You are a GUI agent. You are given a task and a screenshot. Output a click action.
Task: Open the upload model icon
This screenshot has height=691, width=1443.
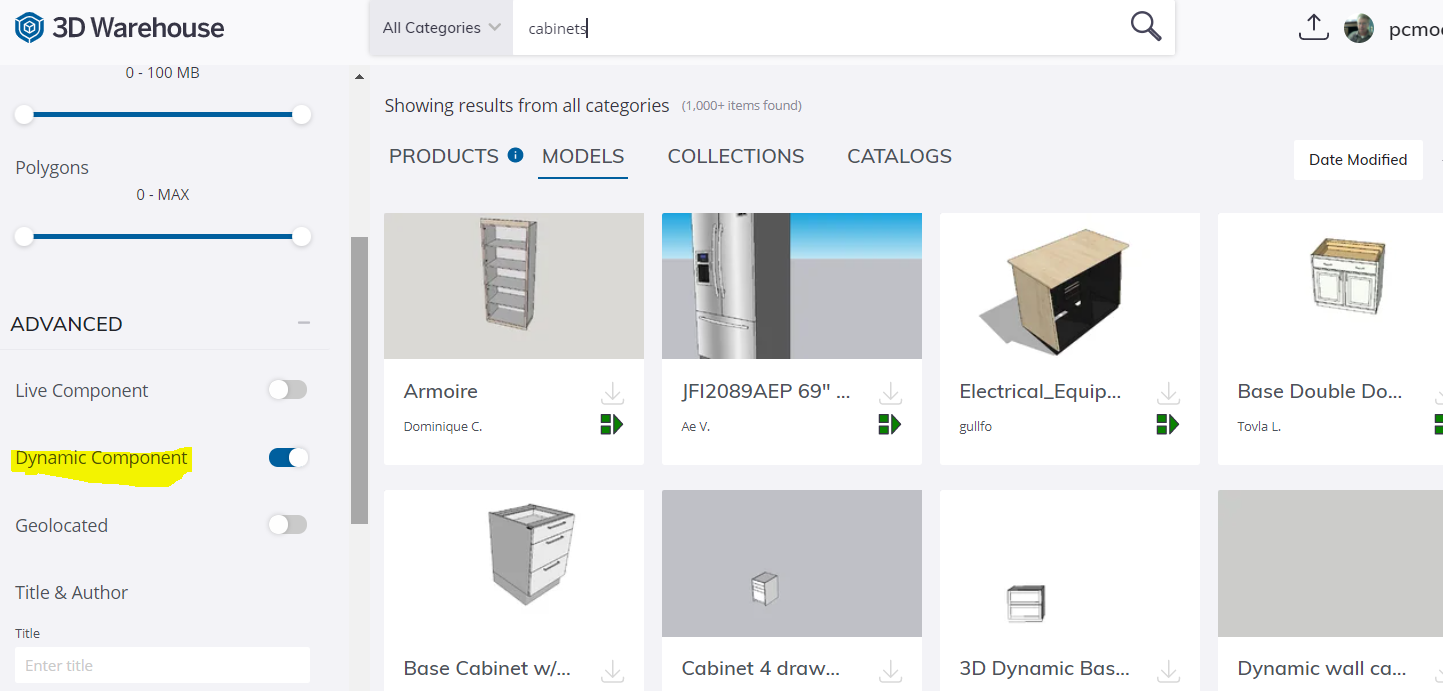(1313, 28)
